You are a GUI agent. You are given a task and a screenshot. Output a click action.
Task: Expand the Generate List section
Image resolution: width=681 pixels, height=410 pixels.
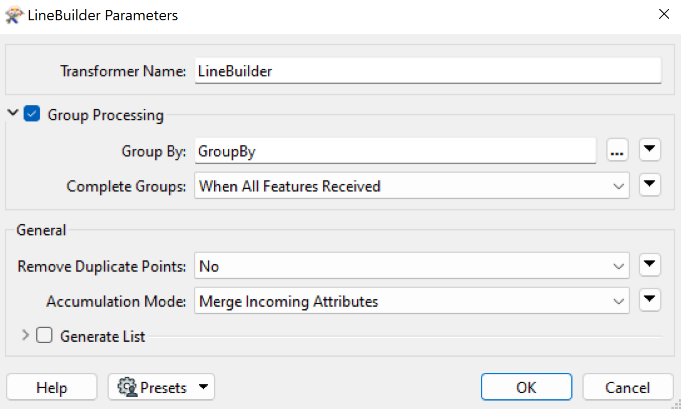[25, 335]
